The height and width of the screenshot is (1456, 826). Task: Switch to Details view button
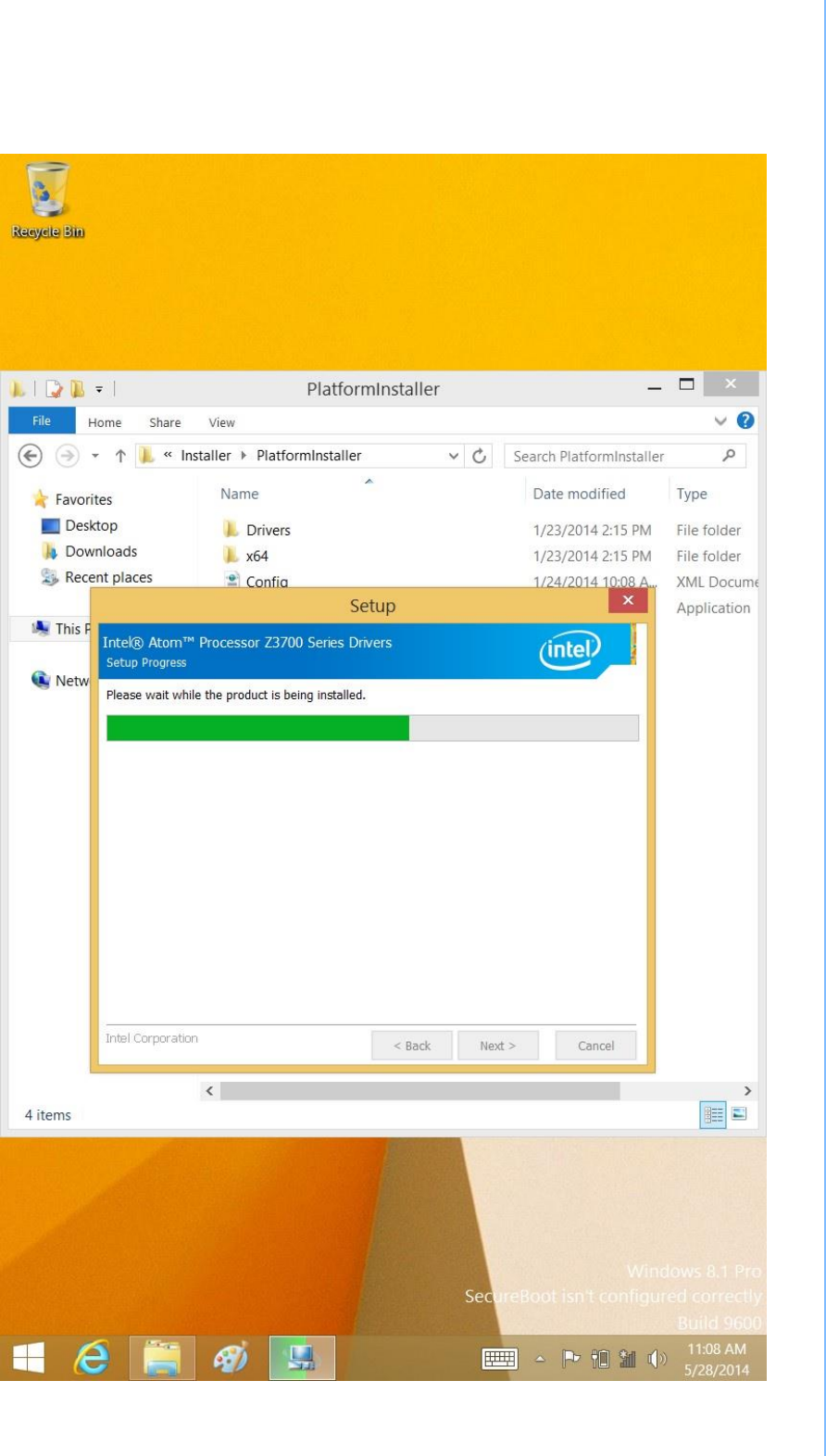714,1114
